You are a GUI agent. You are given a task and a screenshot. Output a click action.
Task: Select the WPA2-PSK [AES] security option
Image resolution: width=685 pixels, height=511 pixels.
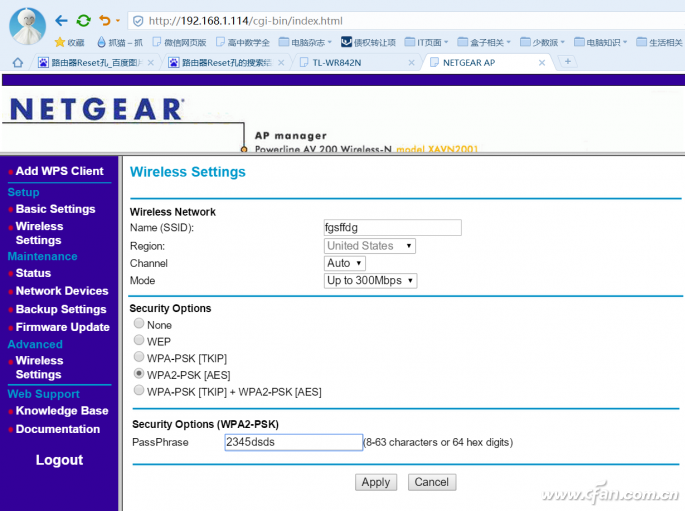[139, 373]
